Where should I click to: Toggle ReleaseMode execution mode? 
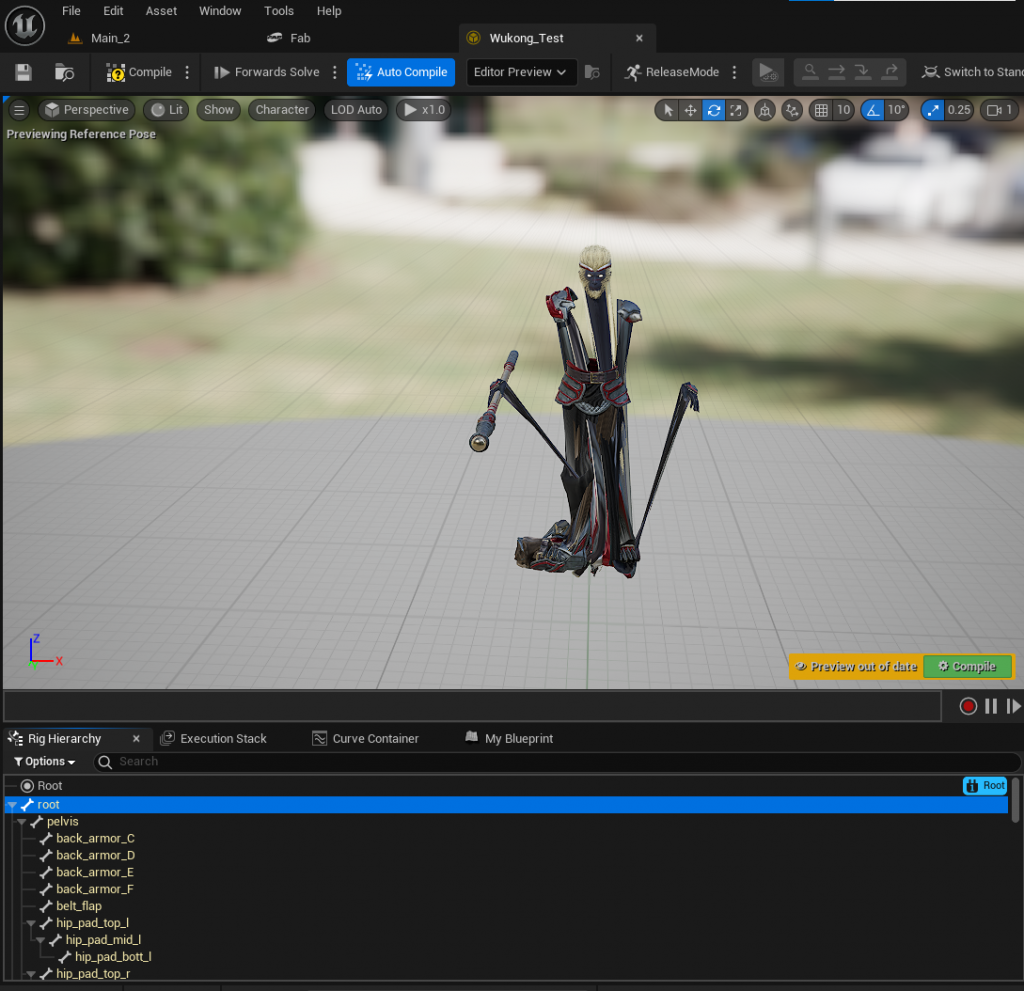tap(672, 72)
